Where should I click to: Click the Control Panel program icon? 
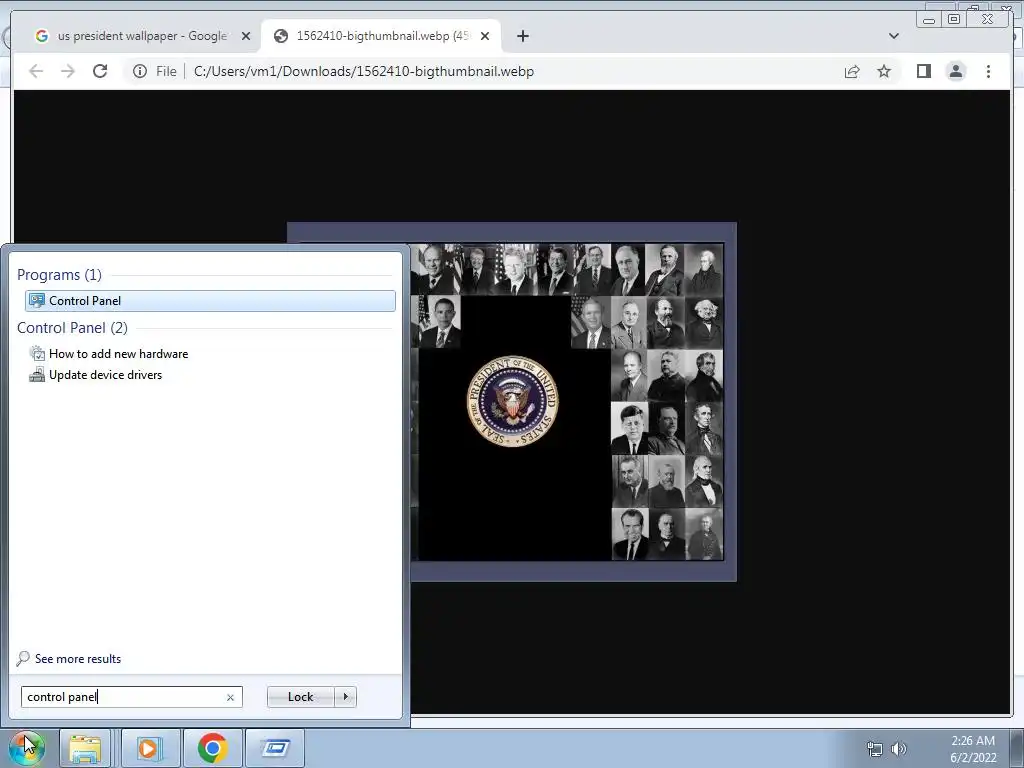click(x=37, y=300)
